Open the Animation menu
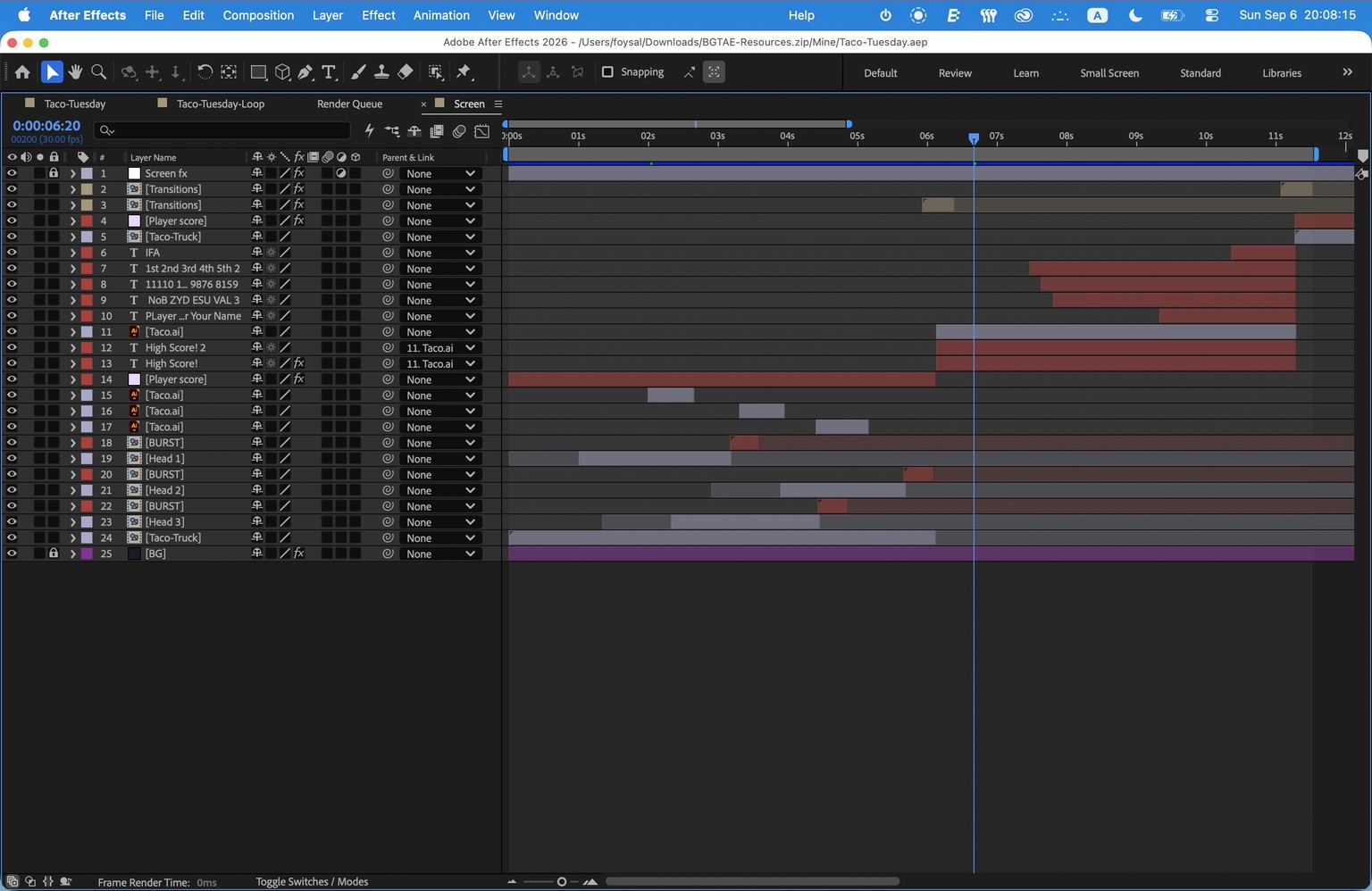Screen dimensions: 1372x891 [441, 15]
